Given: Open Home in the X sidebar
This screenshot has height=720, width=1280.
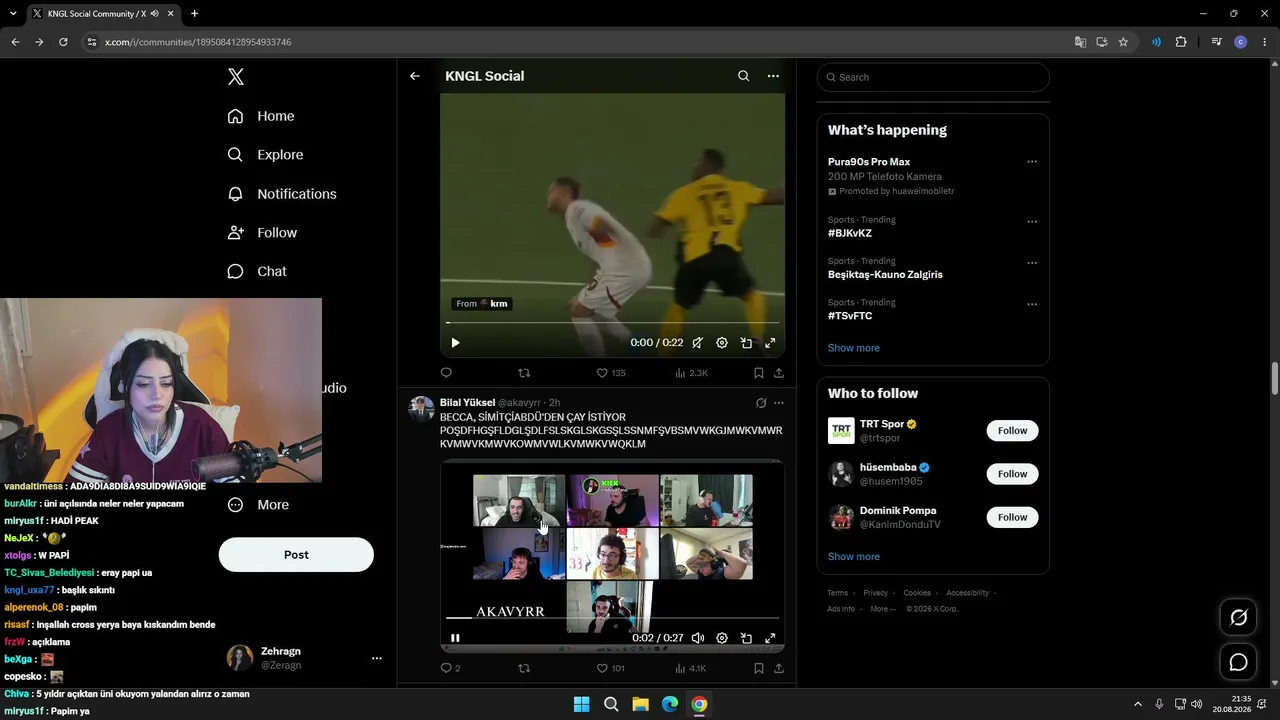Looking at the screenshot, I should click(261, 116).
